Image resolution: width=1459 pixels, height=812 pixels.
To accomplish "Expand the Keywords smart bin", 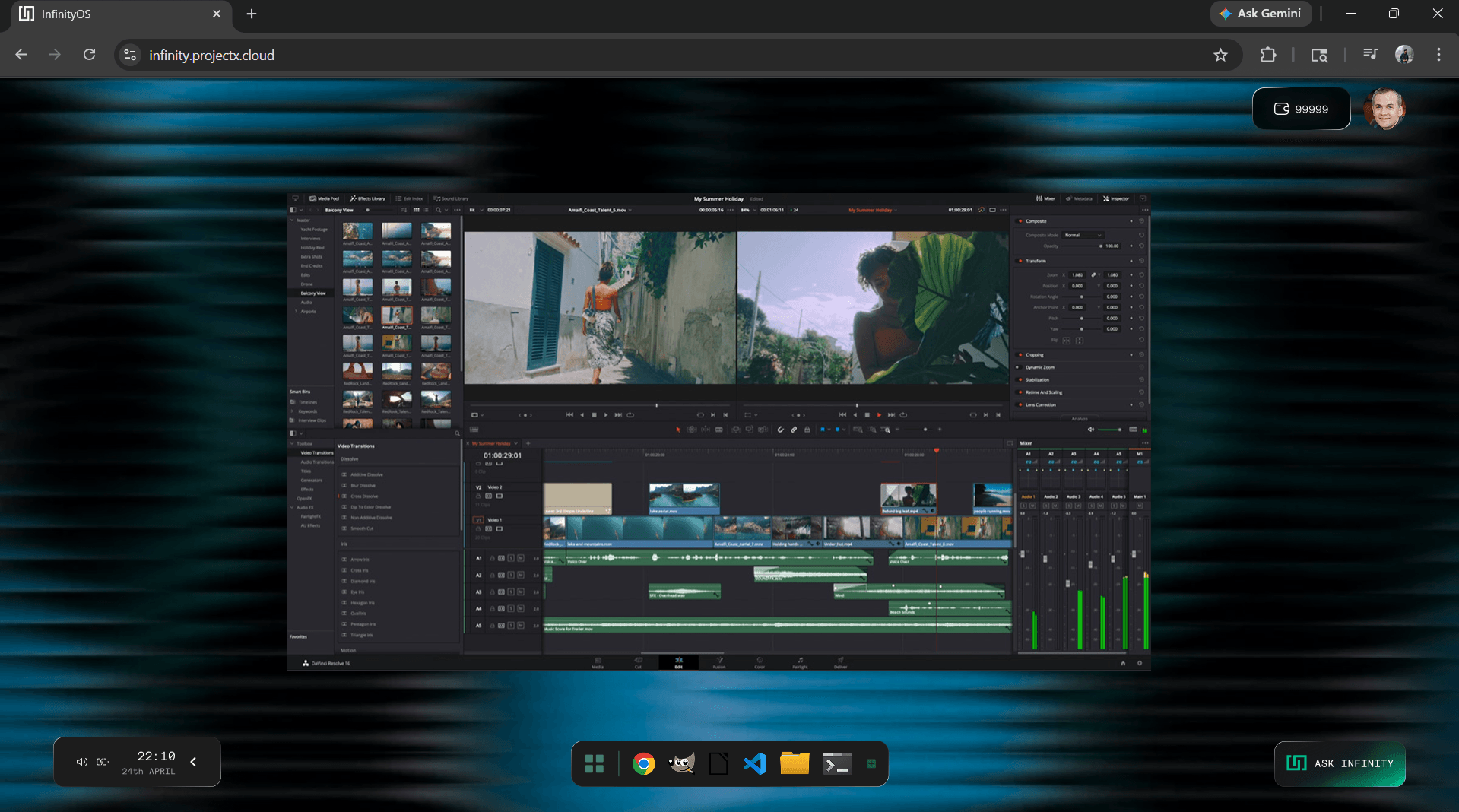I will (x=292, y=411).
